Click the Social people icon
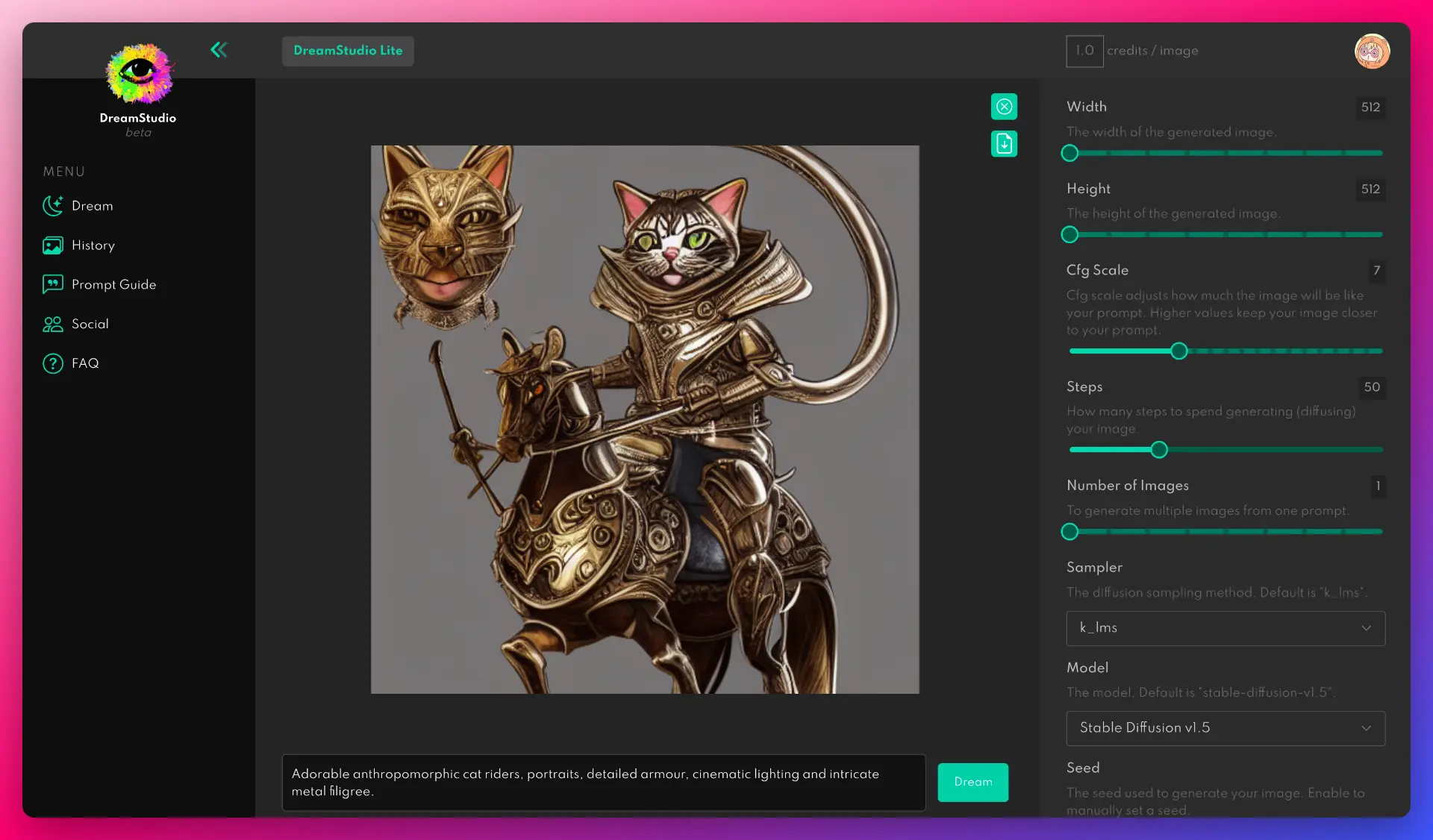Image resolution: width=1433 pixels, height=840 pixels. tap(52, 324)
